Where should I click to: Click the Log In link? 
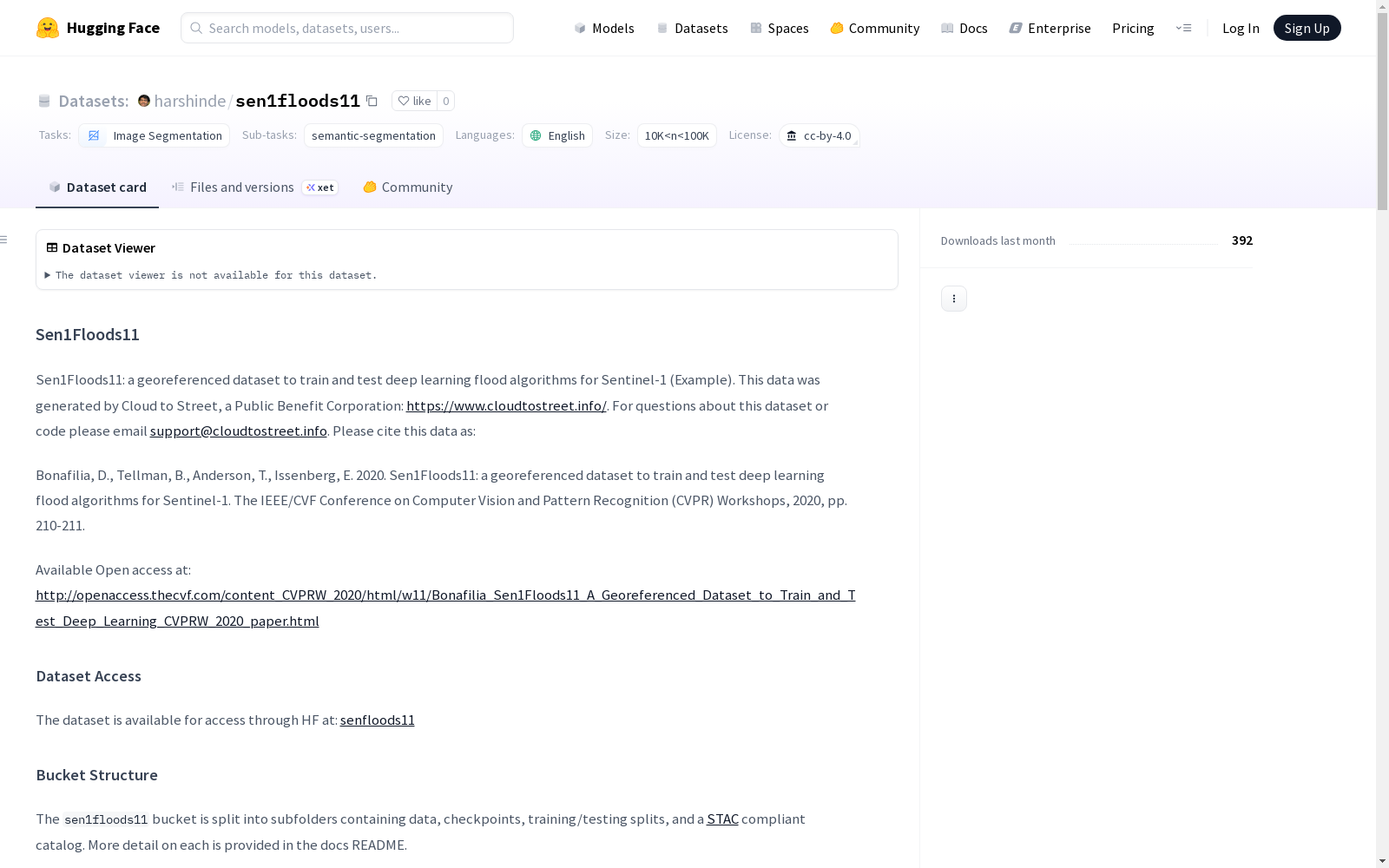coord(1241,28)
